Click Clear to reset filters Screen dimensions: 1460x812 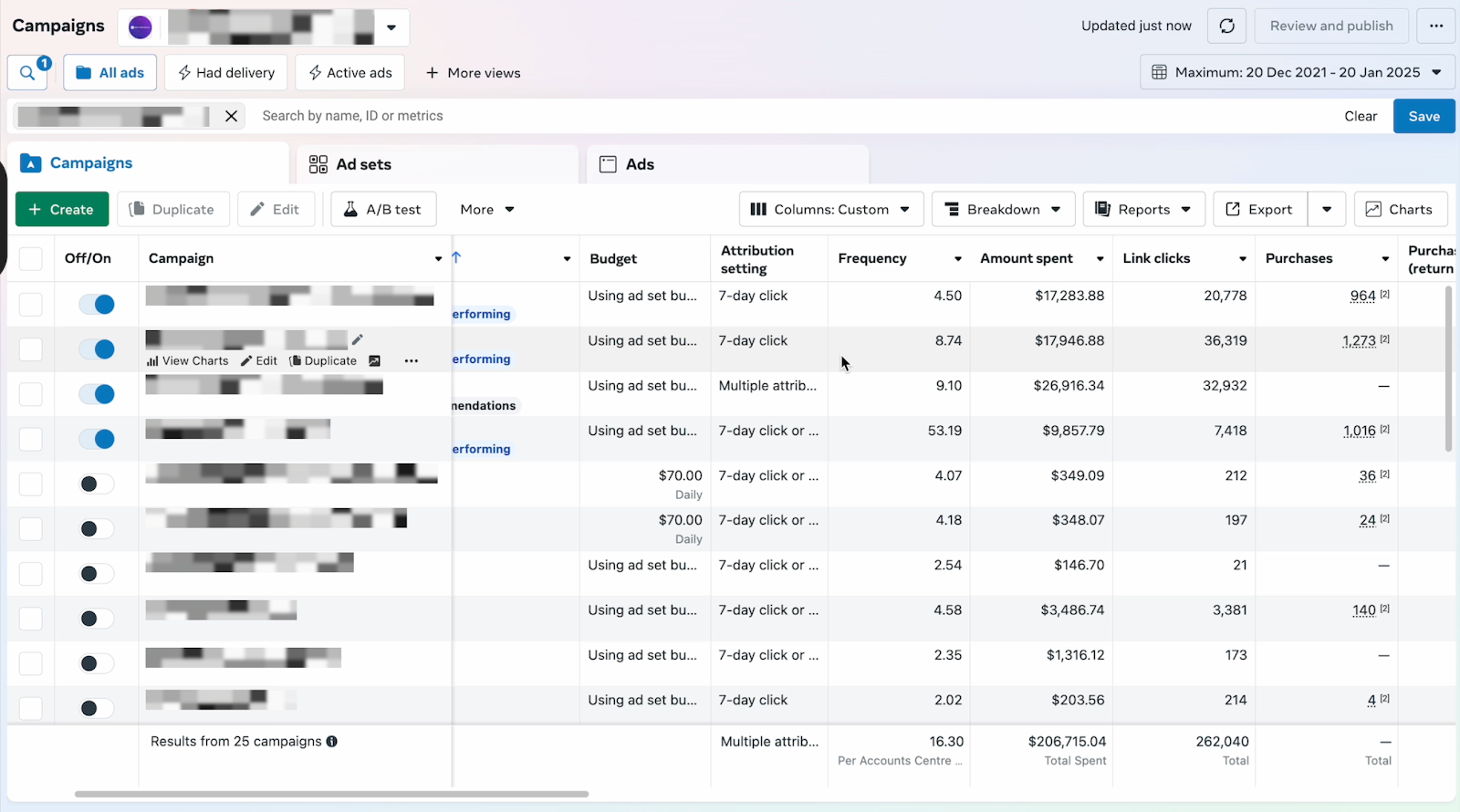1361,116
